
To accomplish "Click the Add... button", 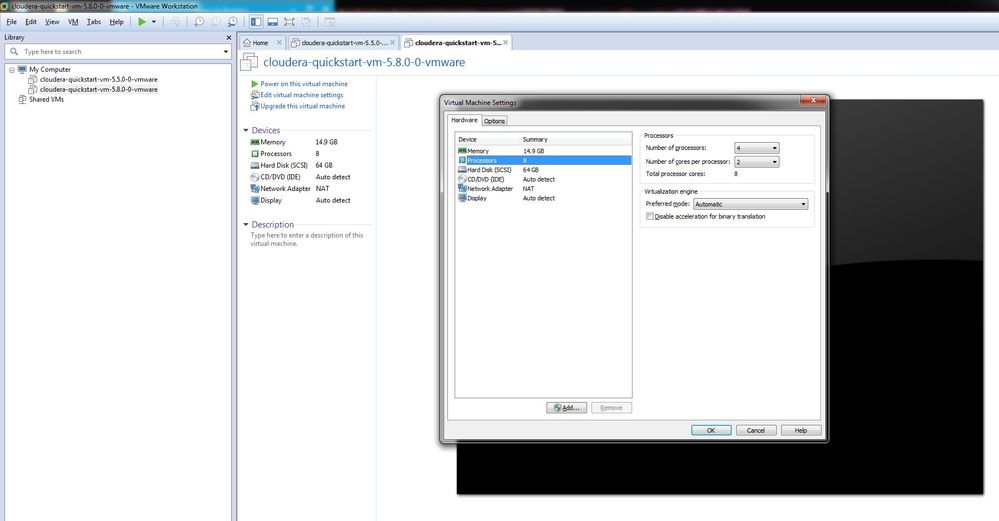I will point(566,408).
